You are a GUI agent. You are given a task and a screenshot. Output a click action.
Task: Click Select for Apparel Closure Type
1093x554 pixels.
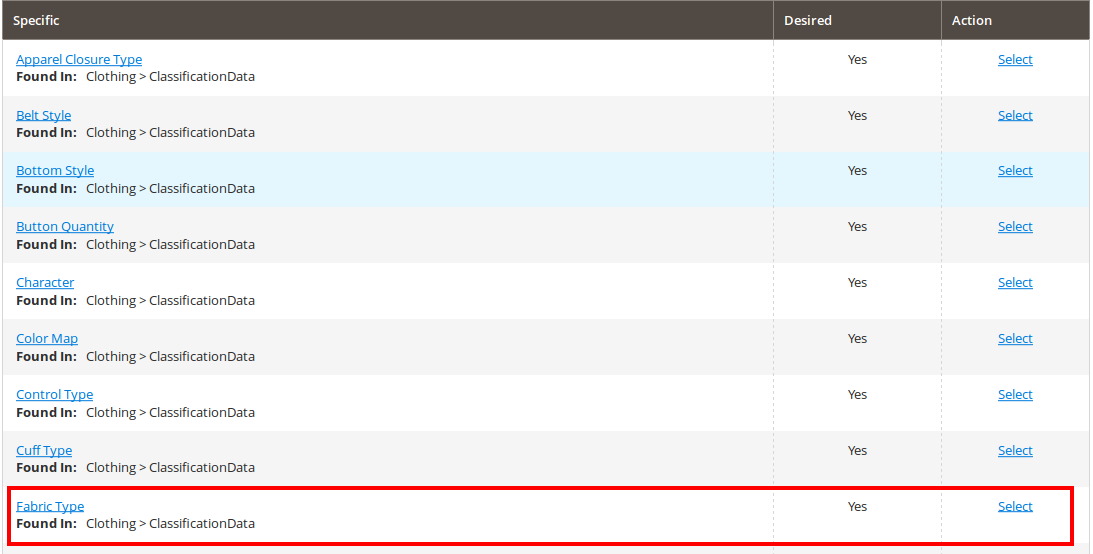[1014, 60]
